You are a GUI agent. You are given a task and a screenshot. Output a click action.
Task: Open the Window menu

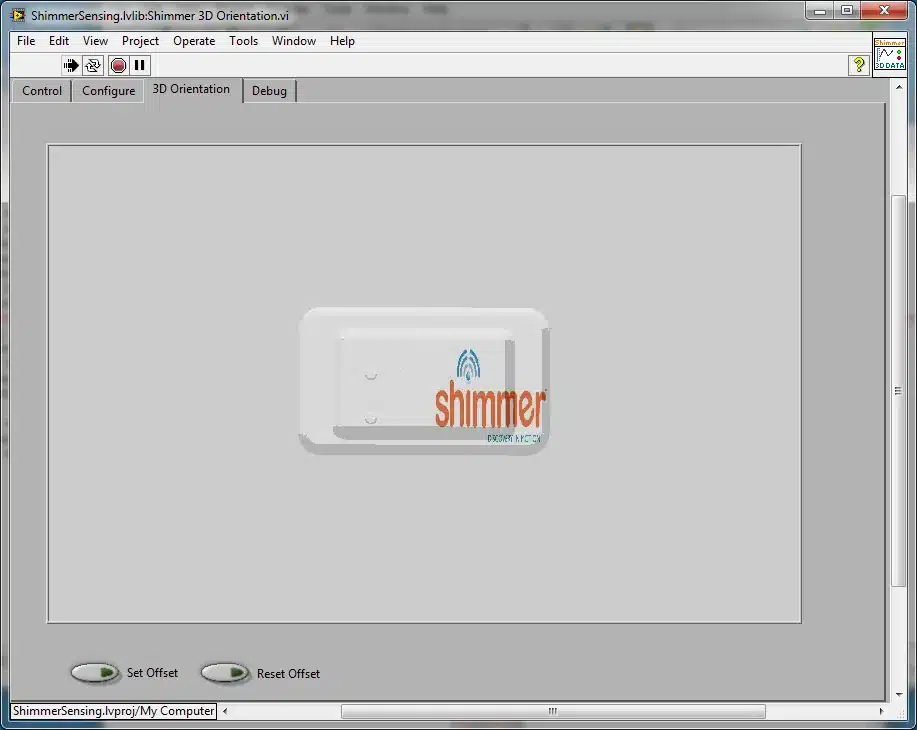coord(294,41)
